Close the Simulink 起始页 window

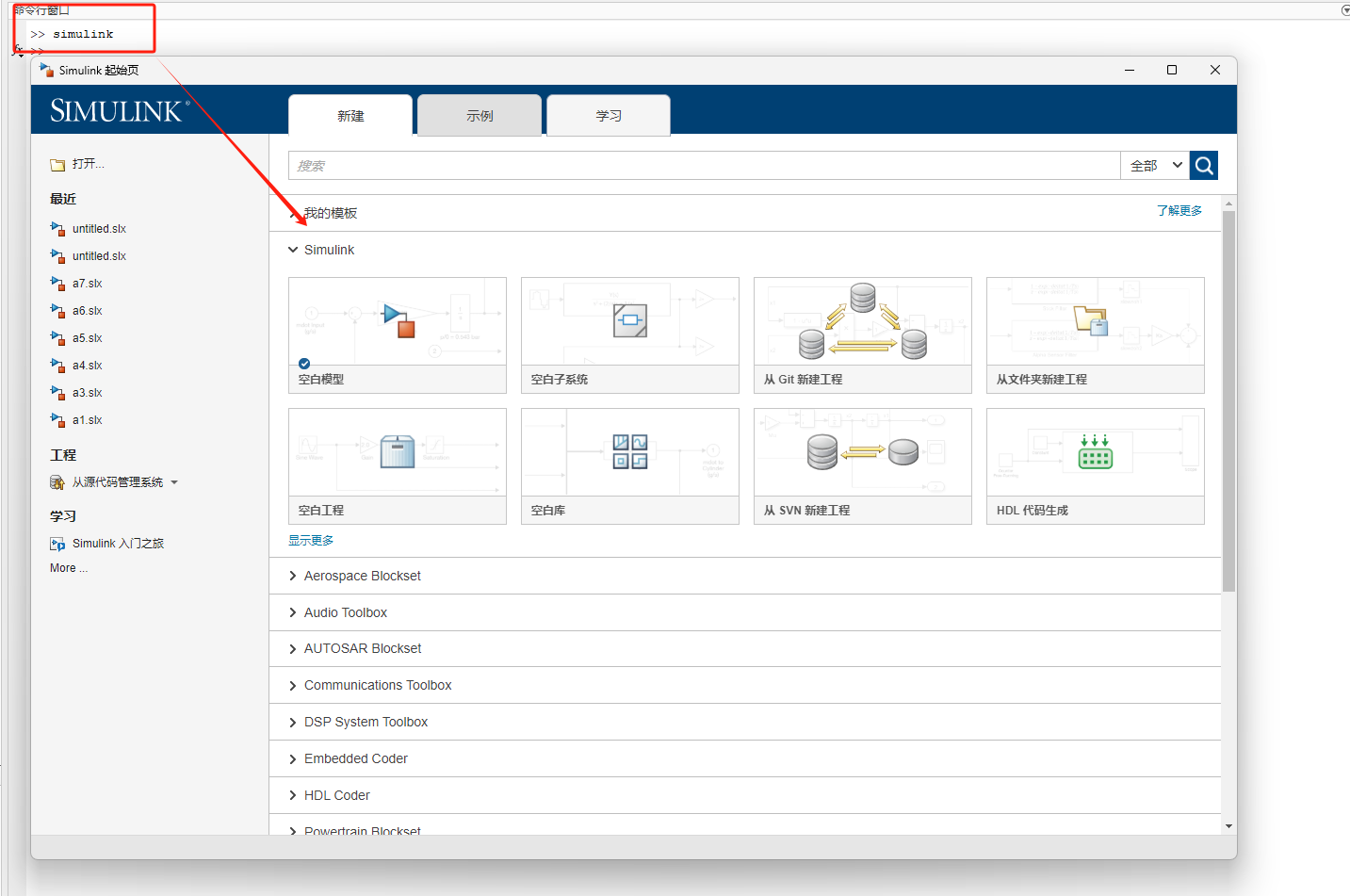(x=1215, y=70)
